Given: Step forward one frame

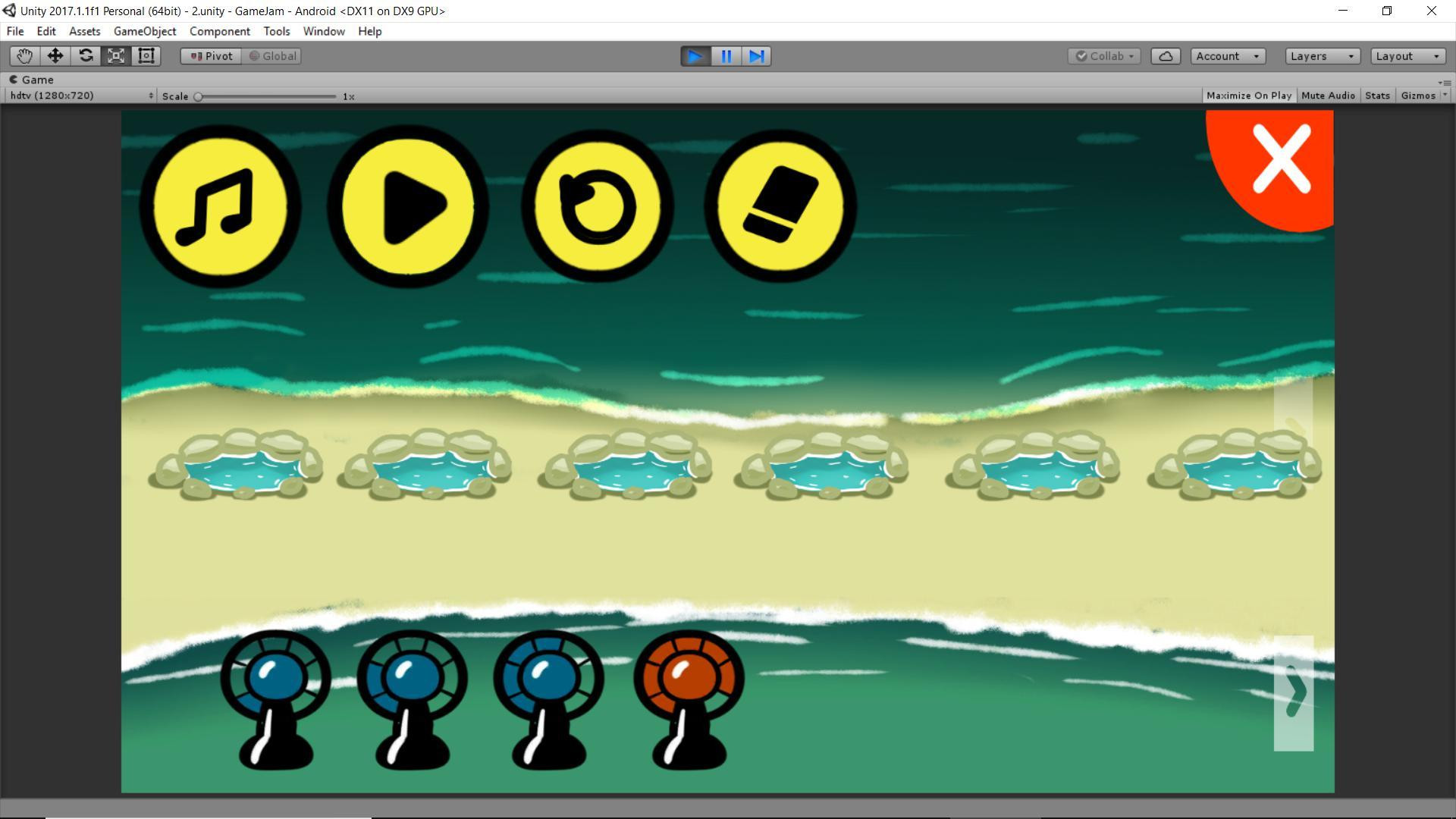Looking at the screenshot, I should point(756,56).
